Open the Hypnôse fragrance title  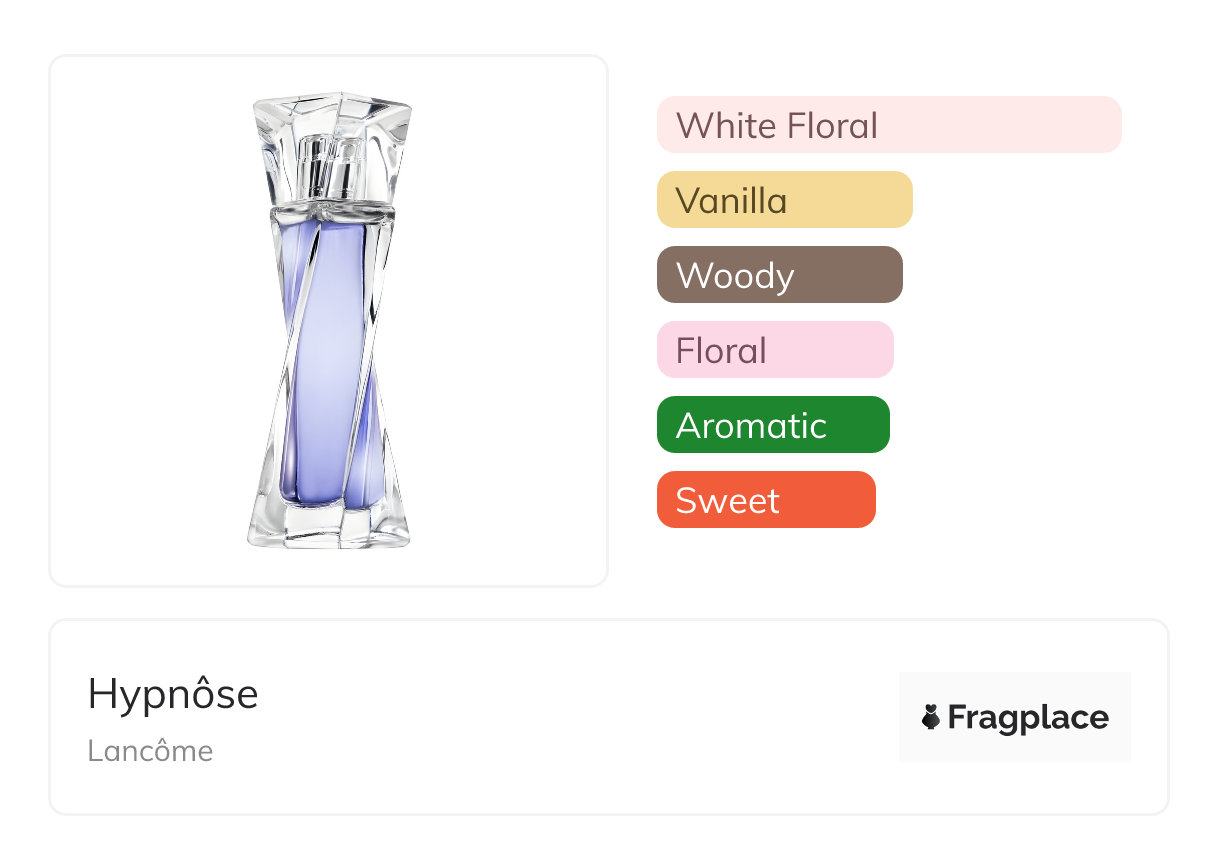(173, 695)
